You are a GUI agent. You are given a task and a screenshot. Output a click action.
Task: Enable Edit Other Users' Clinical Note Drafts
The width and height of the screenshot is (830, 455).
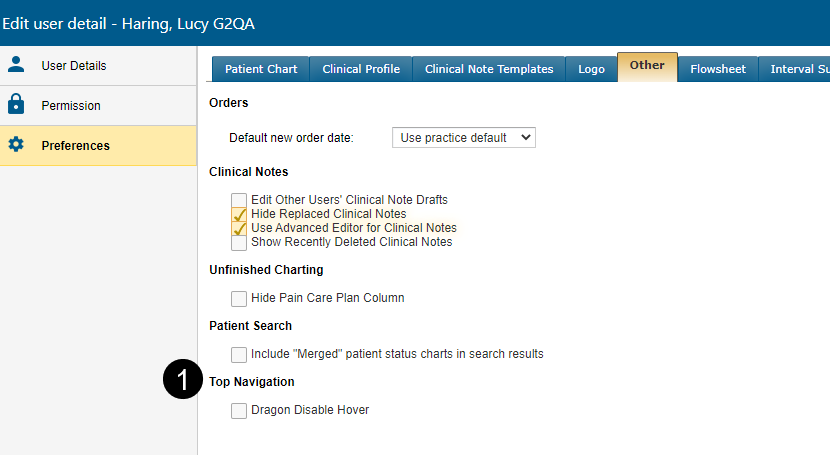click(x=239, y=200)
